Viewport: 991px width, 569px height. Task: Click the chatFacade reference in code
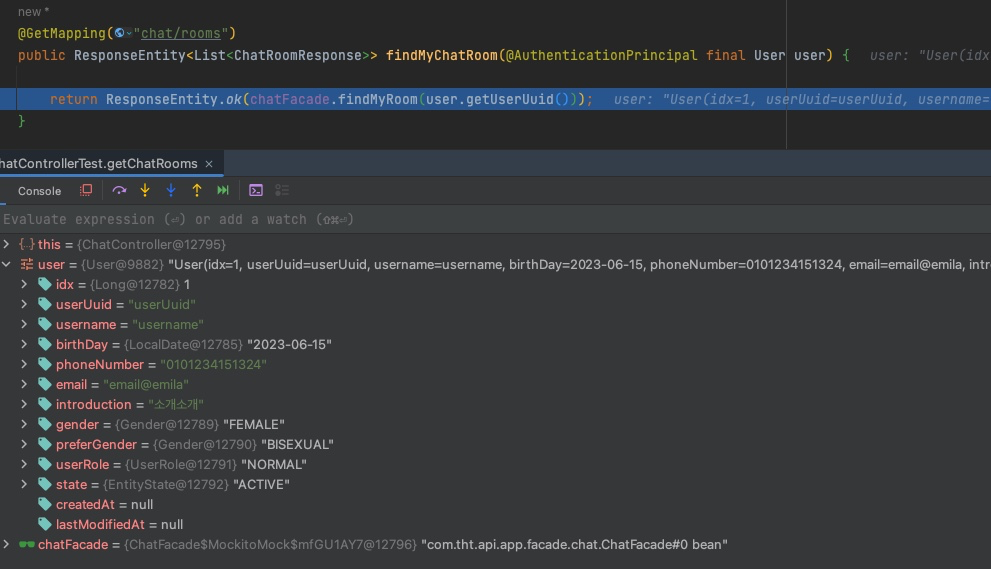[x=290, y=99]
